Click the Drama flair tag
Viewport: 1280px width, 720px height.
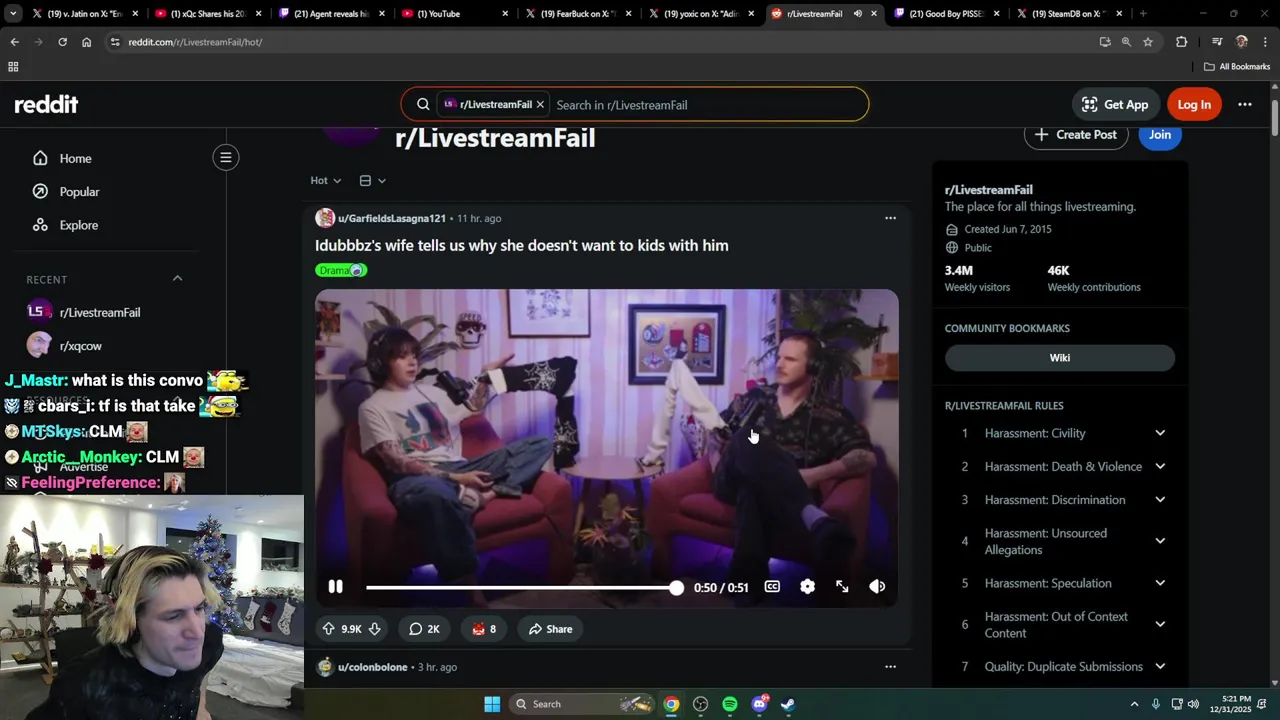pos(341,270)
